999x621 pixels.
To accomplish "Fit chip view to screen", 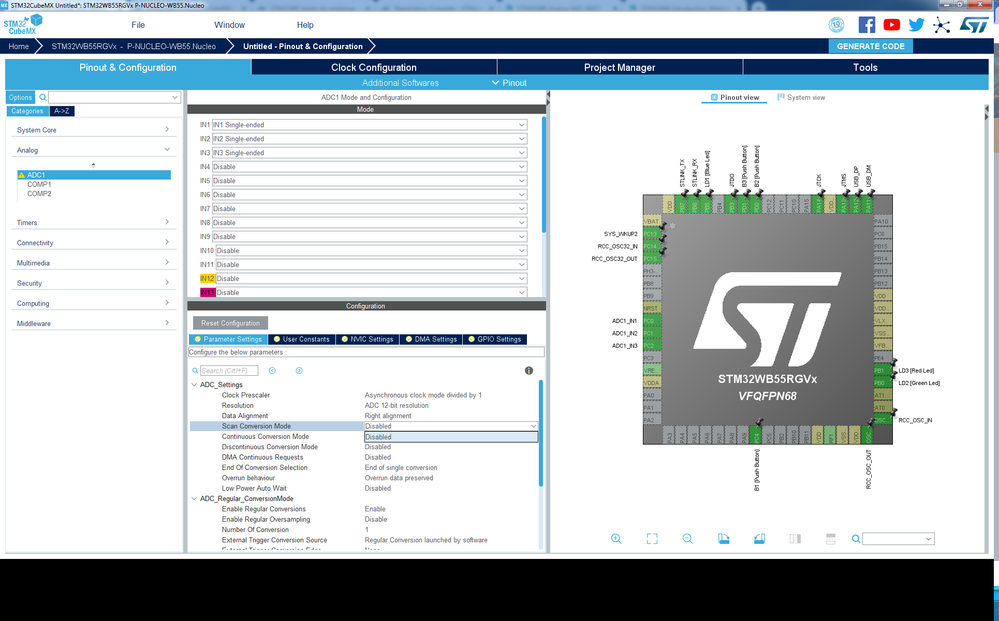I will [652, 539].
